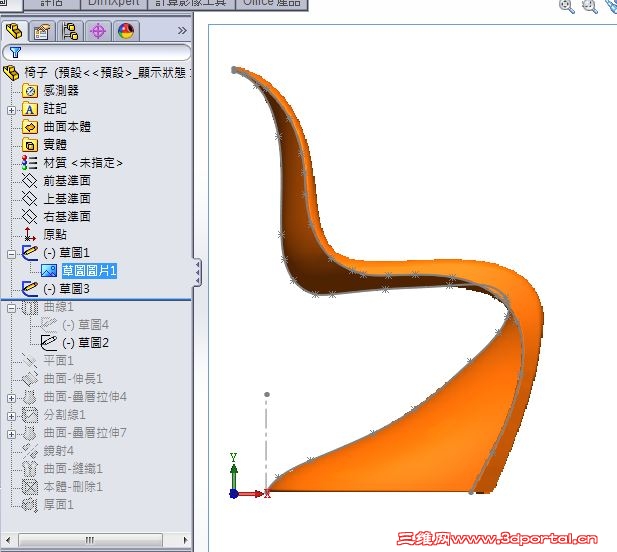Expand the 曲面-疊層拉伸4 feature

11,398
